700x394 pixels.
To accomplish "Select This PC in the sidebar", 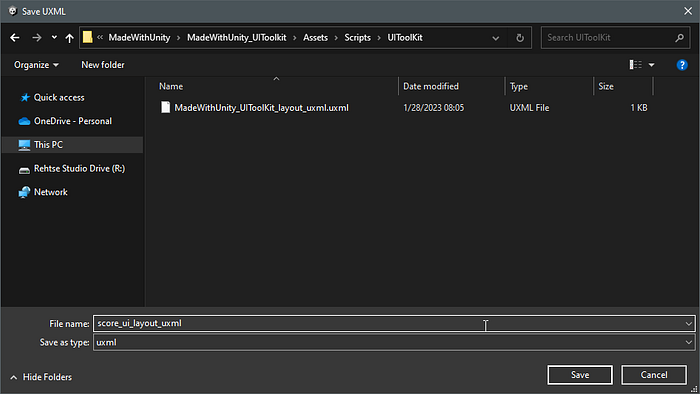I will click(48, 145).
